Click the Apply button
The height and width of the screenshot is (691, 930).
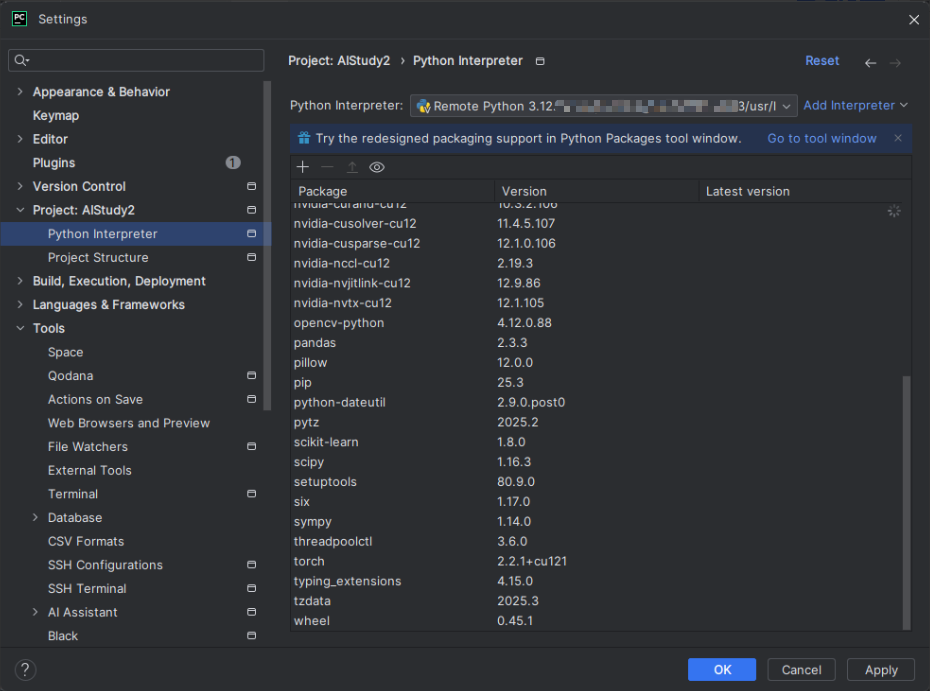(x=881, y=670)
